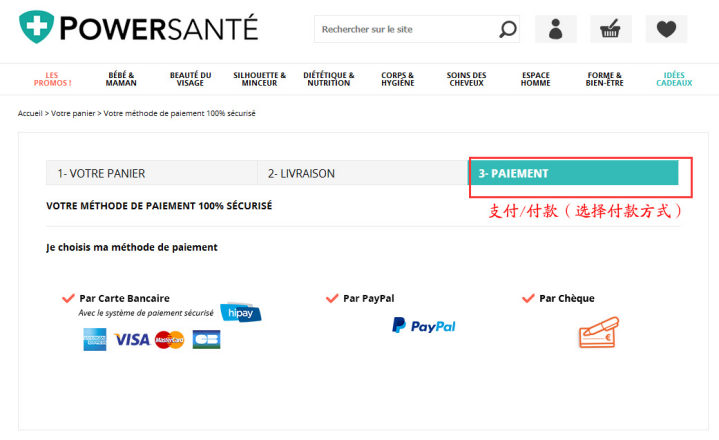Click the cheque payment icon

coord(599,332)
